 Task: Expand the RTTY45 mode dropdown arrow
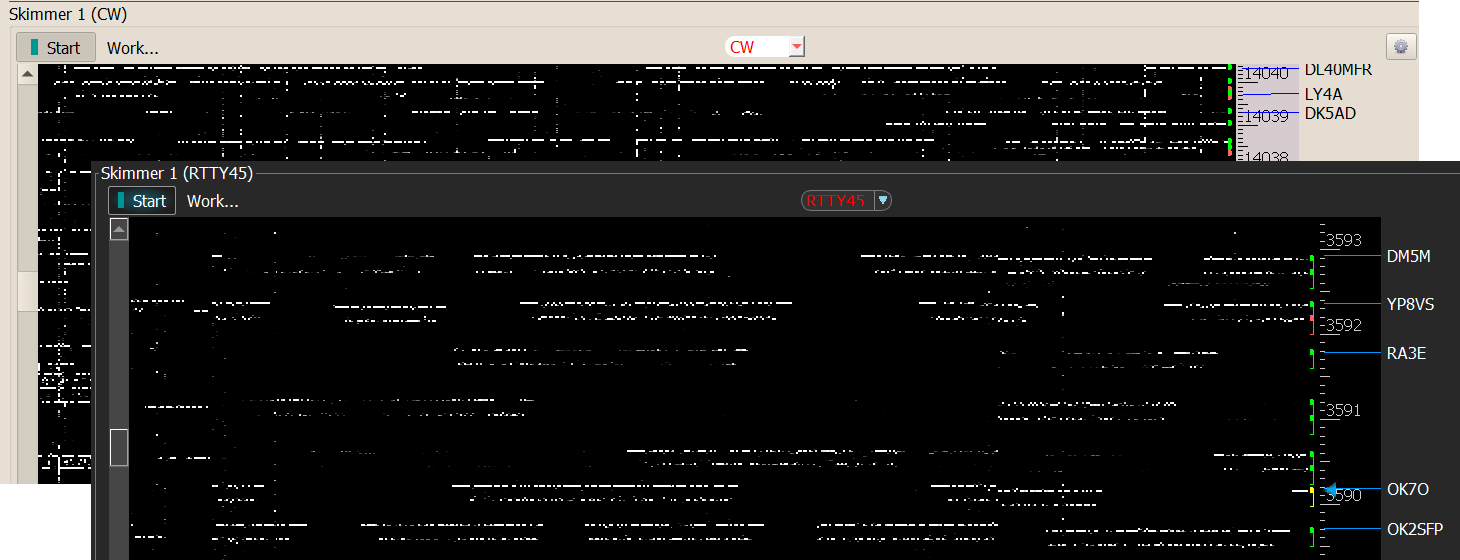[882, 201]
